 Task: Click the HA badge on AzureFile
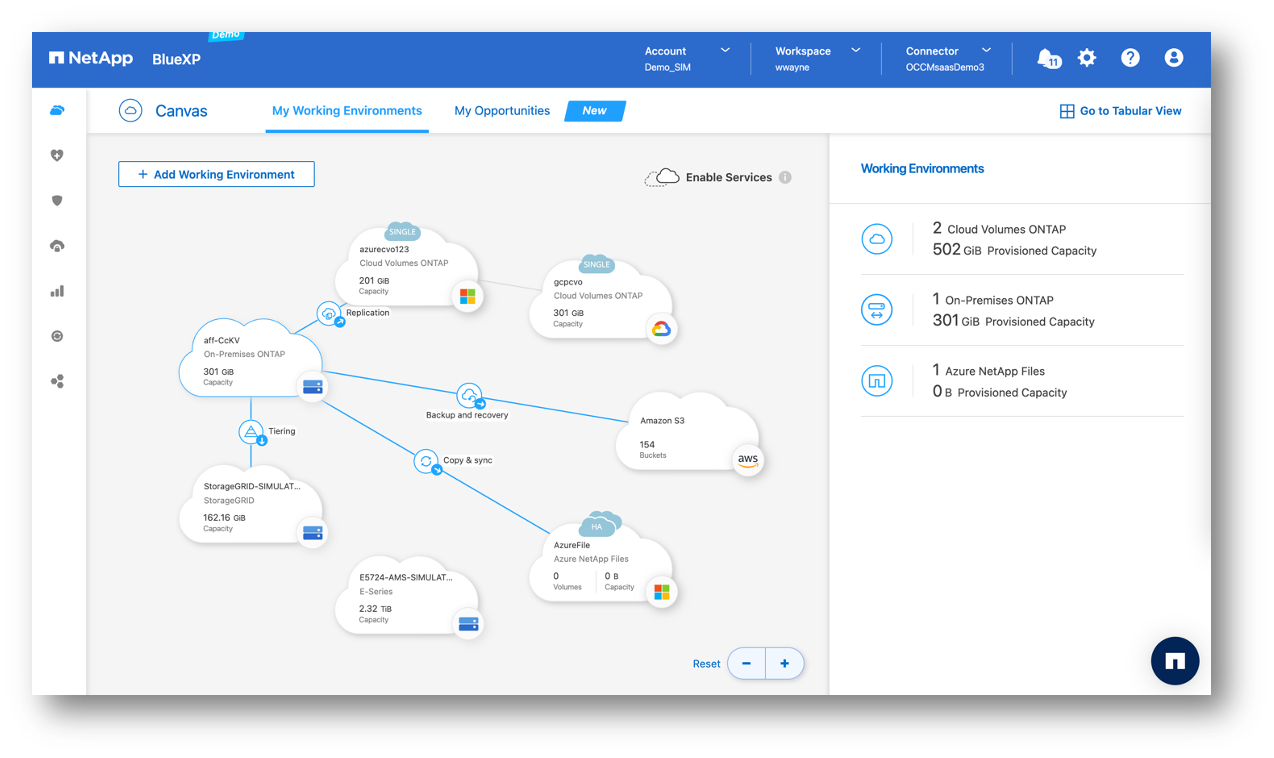[x=598, y=525]
